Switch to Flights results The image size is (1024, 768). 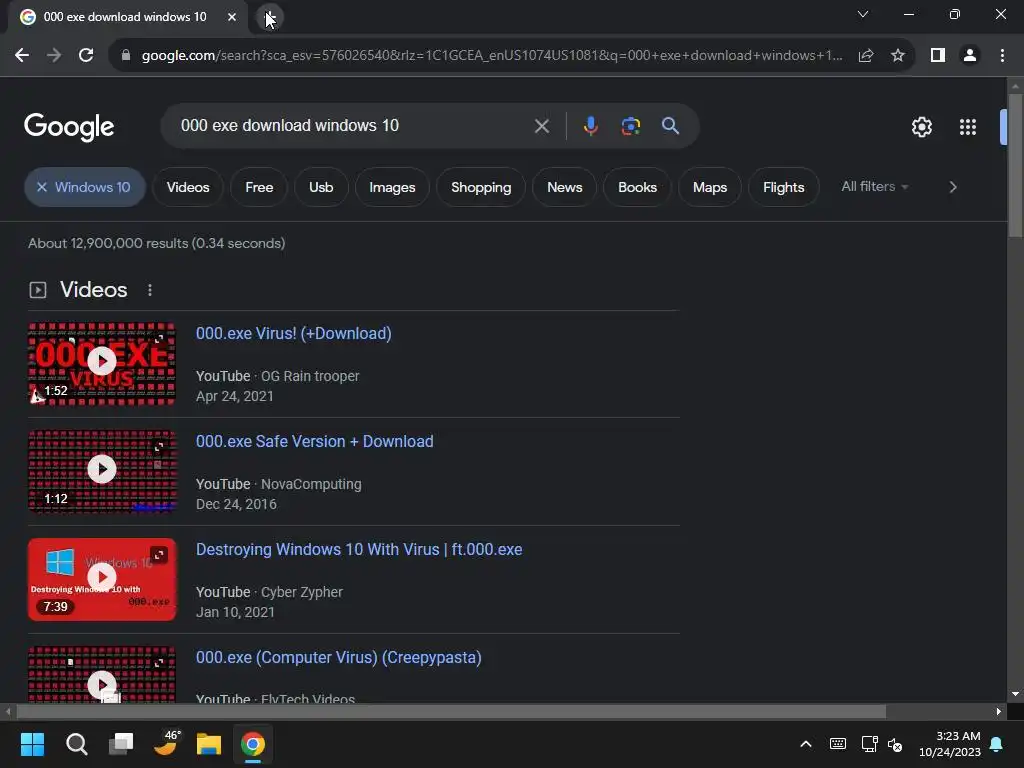pyautogui.click(x=784, y=187)
